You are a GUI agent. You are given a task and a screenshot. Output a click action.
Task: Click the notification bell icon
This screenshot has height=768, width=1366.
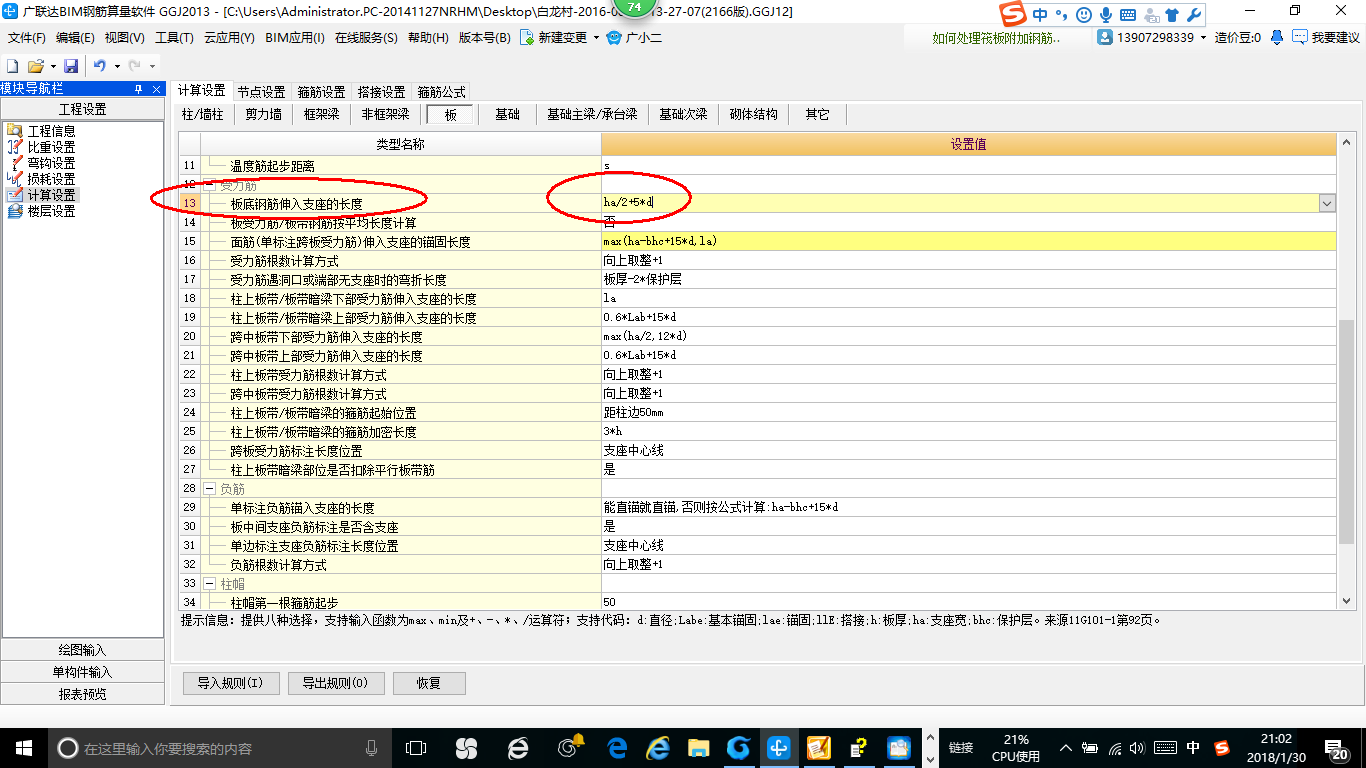1277,37
